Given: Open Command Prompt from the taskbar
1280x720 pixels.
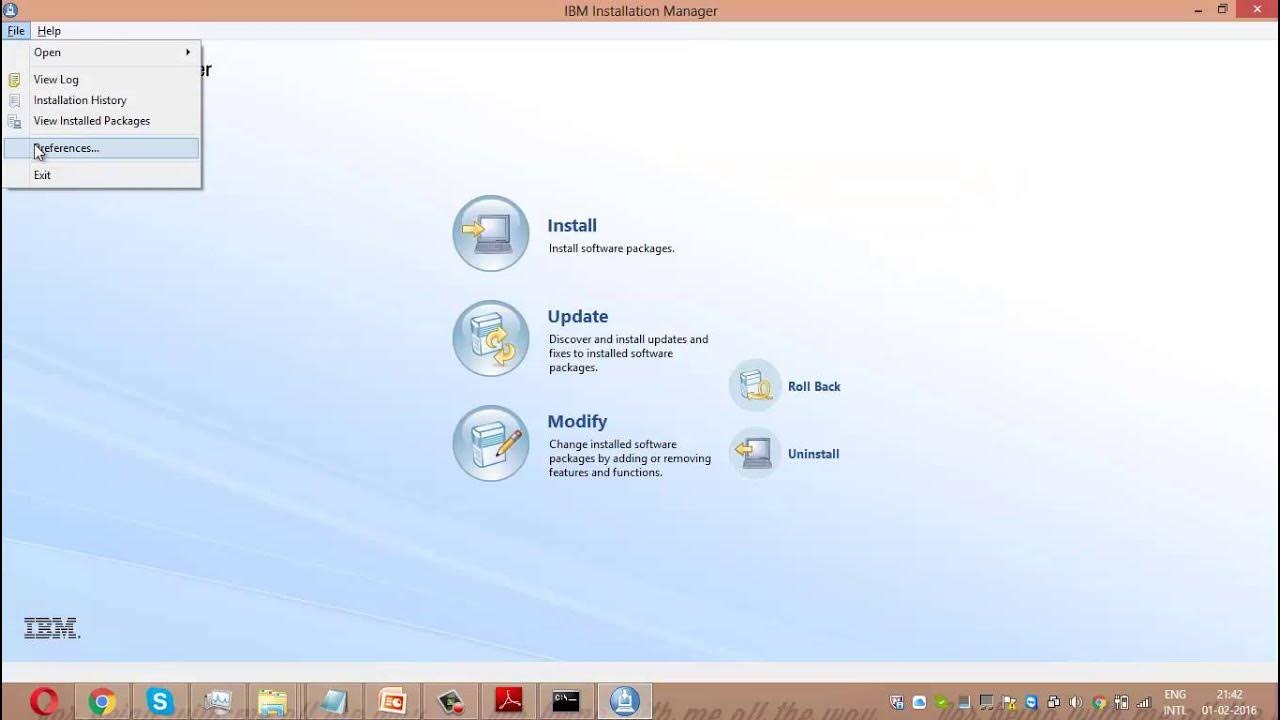Looking at the screenshot, I should click(566, 702).
